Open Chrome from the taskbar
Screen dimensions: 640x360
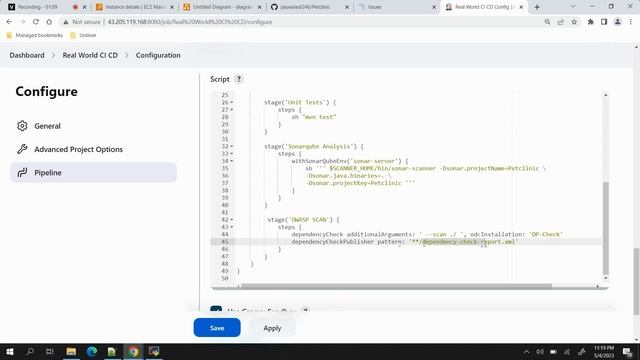133,351
